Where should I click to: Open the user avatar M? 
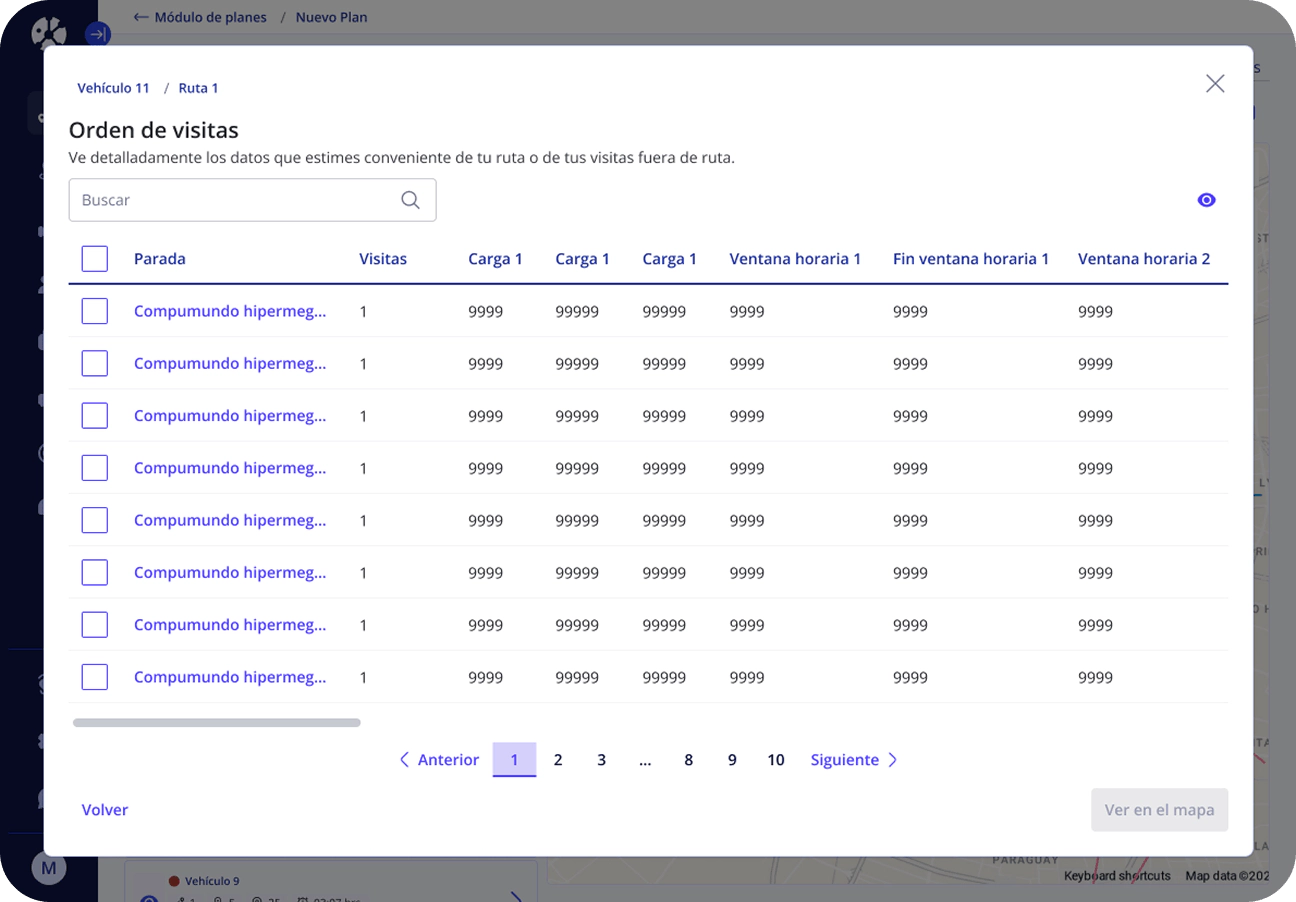point(48,868)
